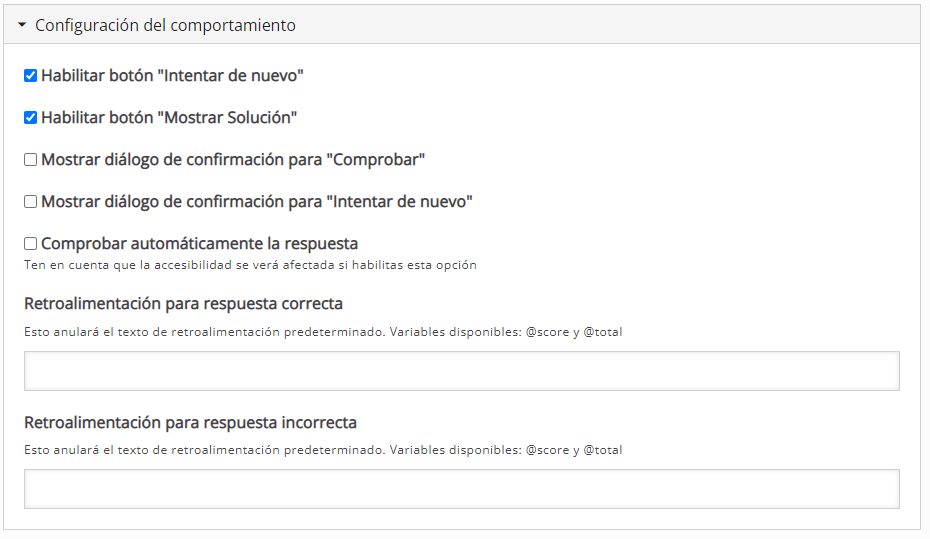The width and height of the screenshot is (930, 539).
Task: Click the "Retroalimentación para respuesta incorrecta" label
Action: point(190,422)
